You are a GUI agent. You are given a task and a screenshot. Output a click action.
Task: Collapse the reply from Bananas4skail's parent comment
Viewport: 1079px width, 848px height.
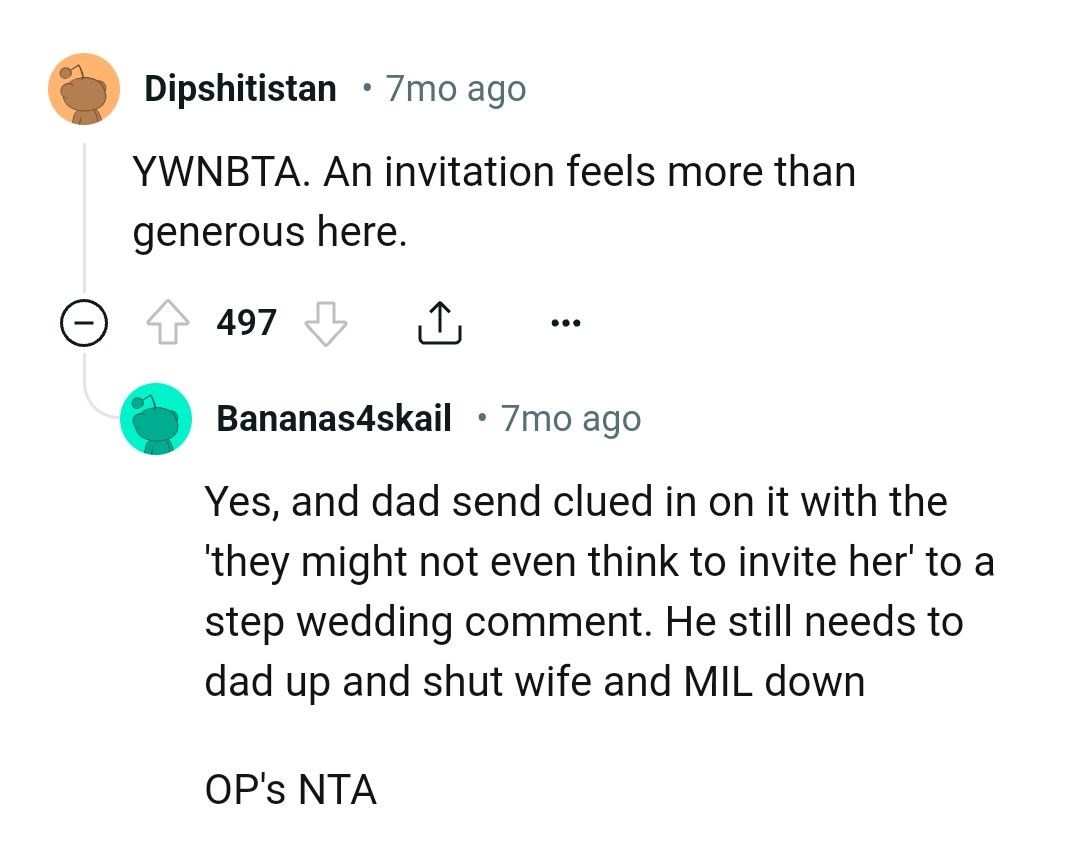click(x=84, y=322)
